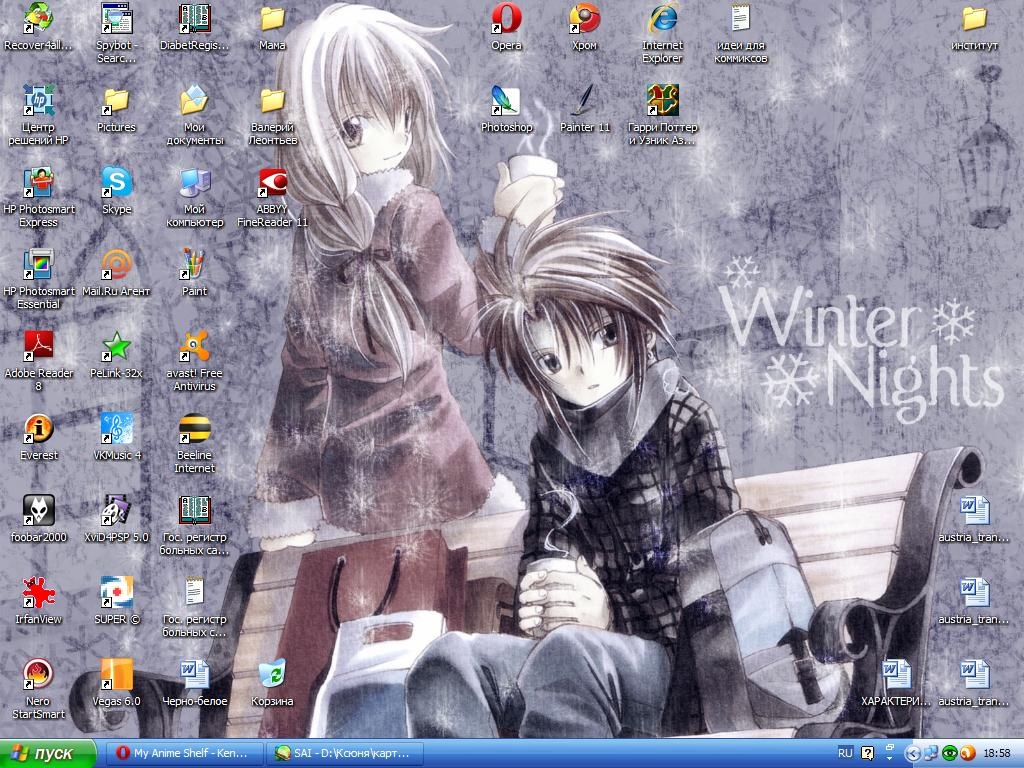This screenshot has height=768, width=1024.
Task: Click the orange avast tray icon
Action: point(967,754)
